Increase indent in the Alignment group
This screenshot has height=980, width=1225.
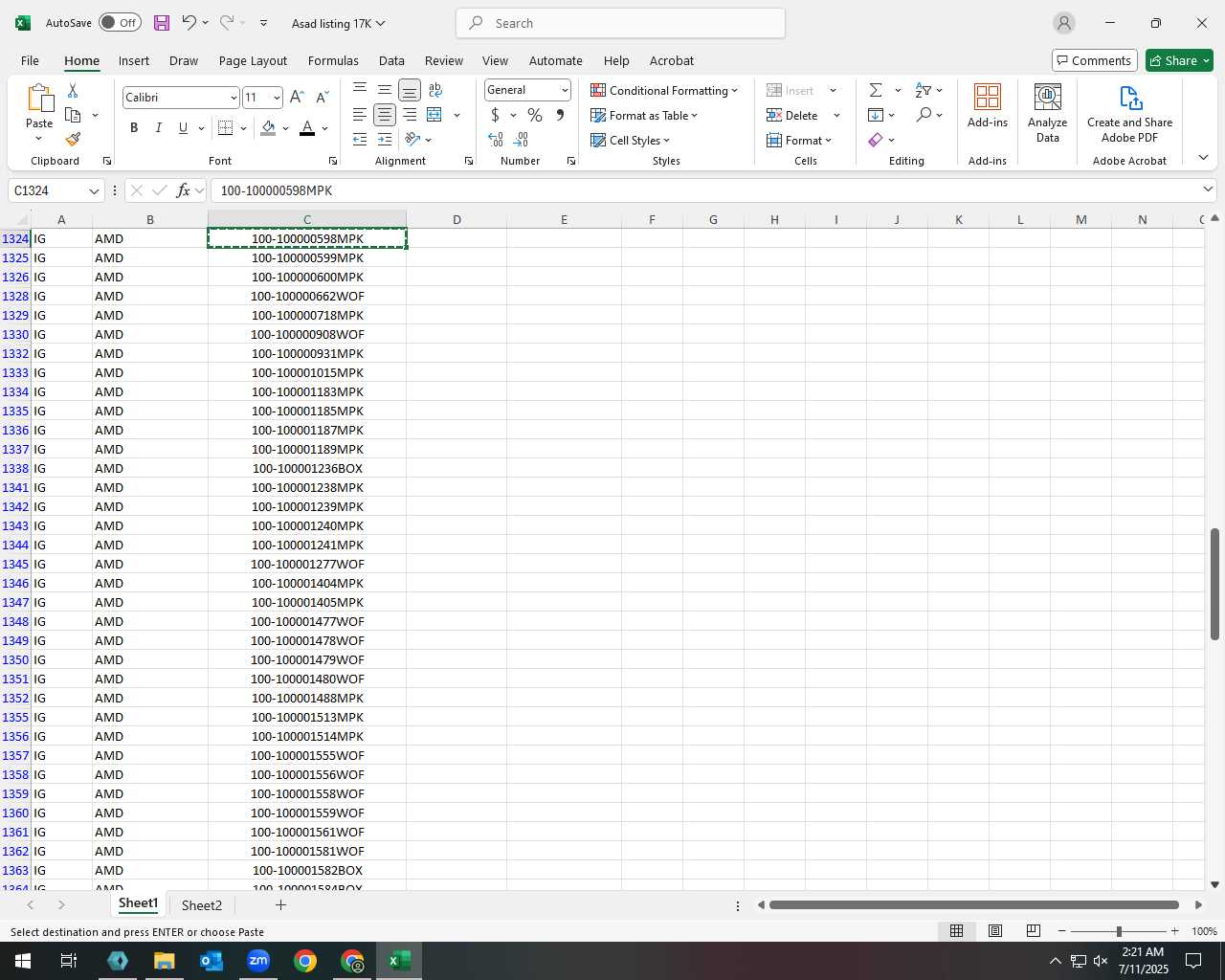385,140
